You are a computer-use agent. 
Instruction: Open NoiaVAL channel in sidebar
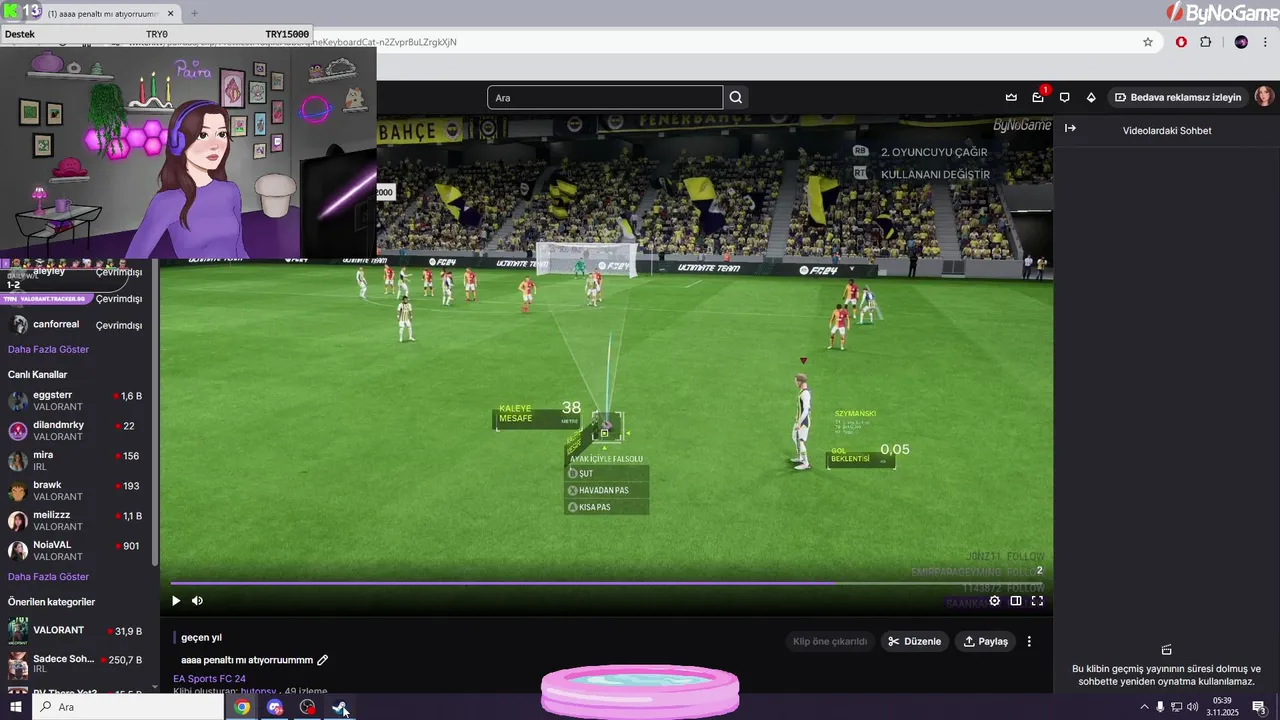coord(75,551)
